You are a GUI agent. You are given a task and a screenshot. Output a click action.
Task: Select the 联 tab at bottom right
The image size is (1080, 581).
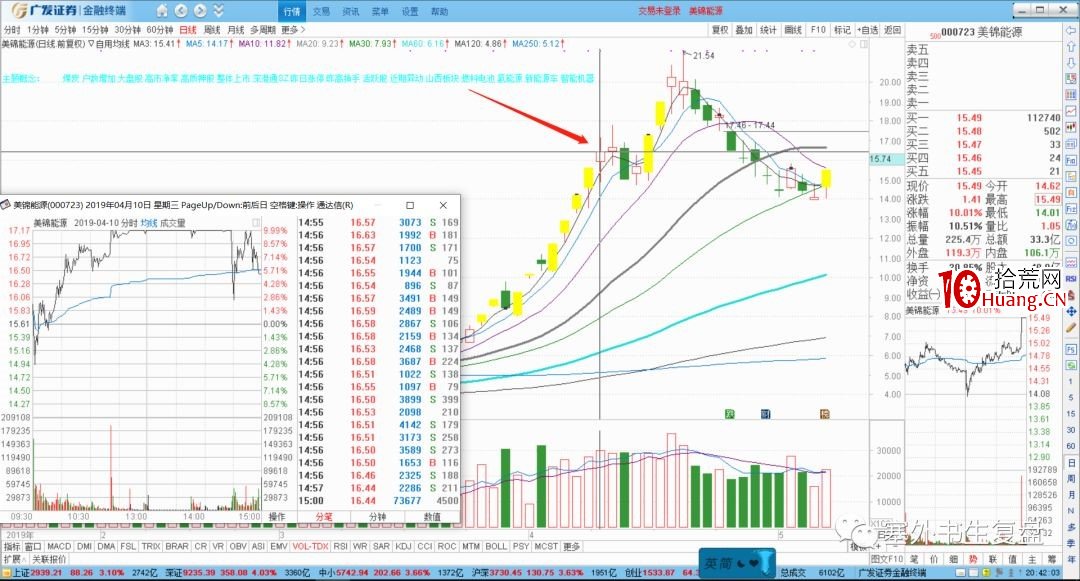993,559
